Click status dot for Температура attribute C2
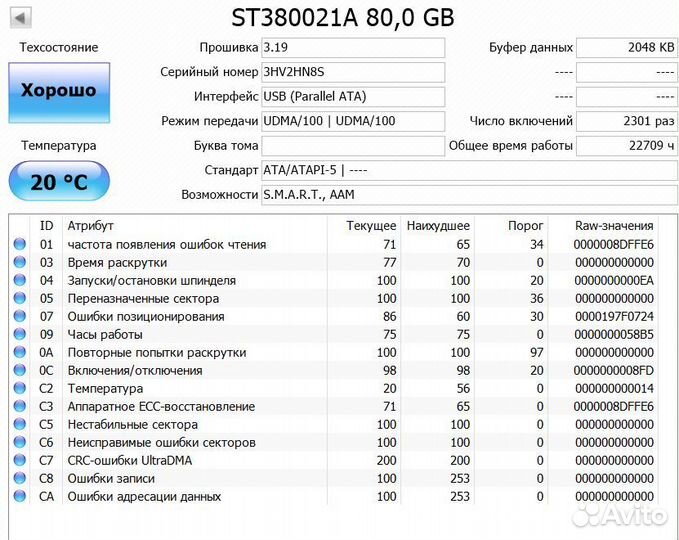Screen dimensions: 679x540 (x=19, y=388)
